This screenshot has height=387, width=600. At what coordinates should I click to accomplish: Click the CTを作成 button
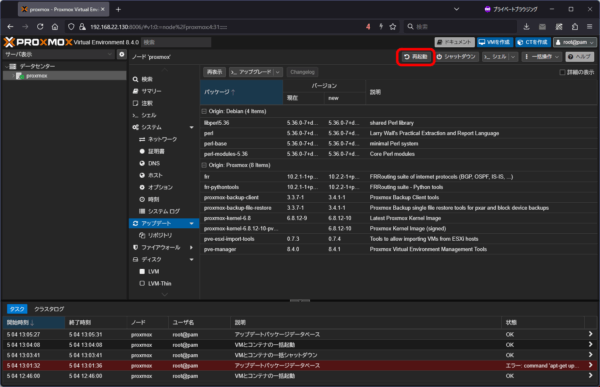point(532,42)
